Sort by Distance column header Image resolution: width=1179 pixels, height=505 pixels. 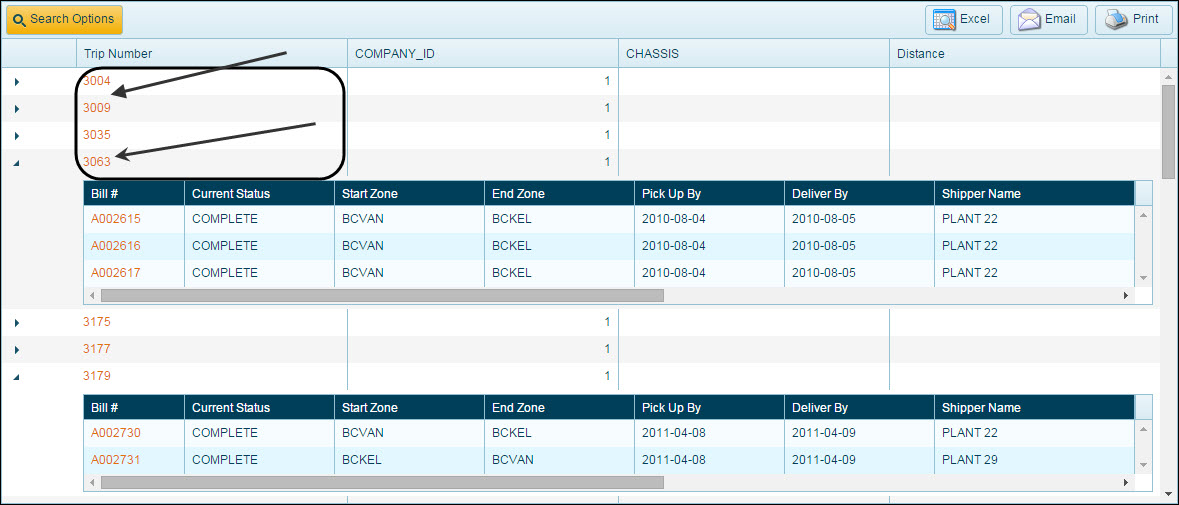(x=1025, y=53)
